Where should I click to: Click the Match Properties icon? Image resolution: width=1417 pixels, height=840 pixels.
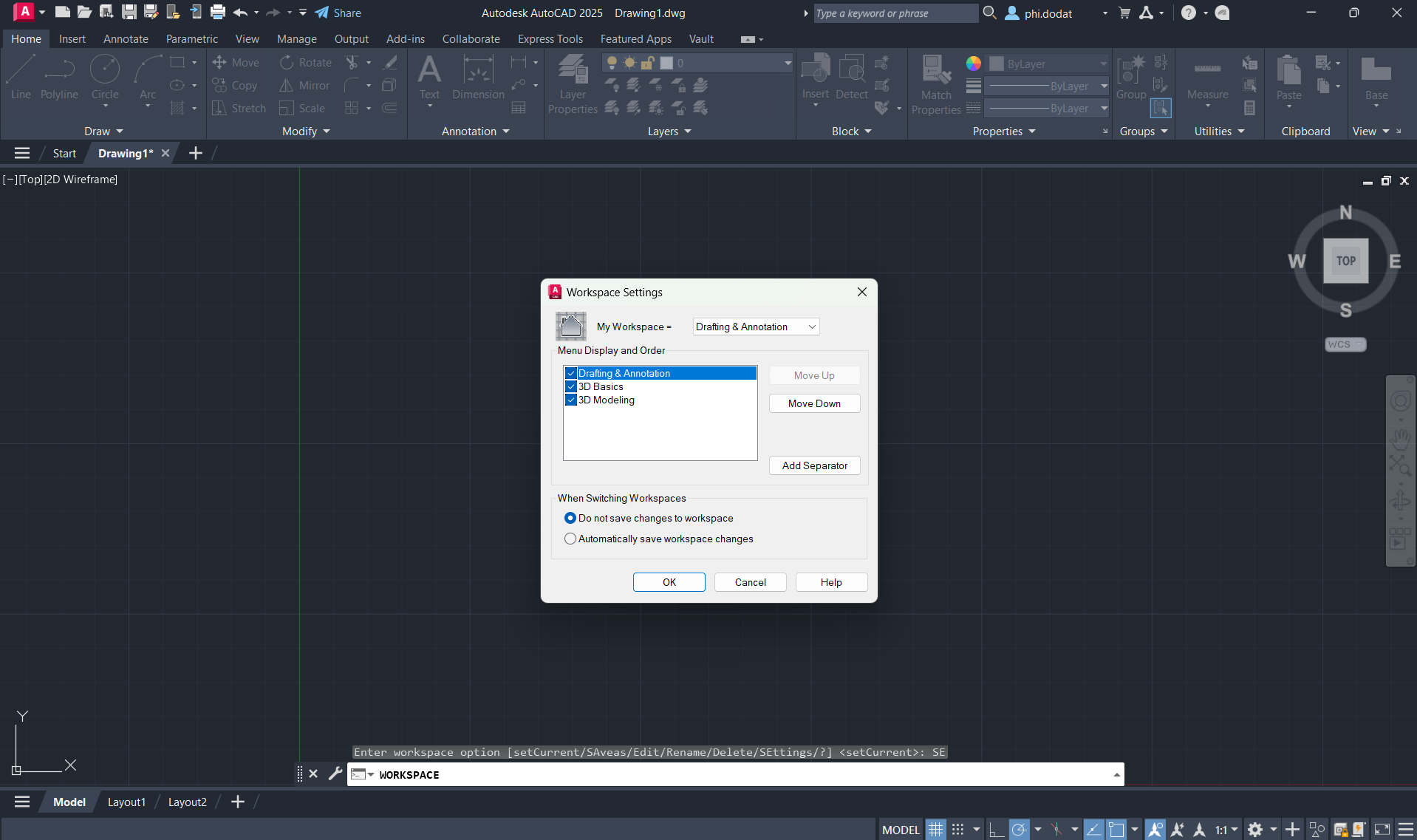(x=936, y=84)
